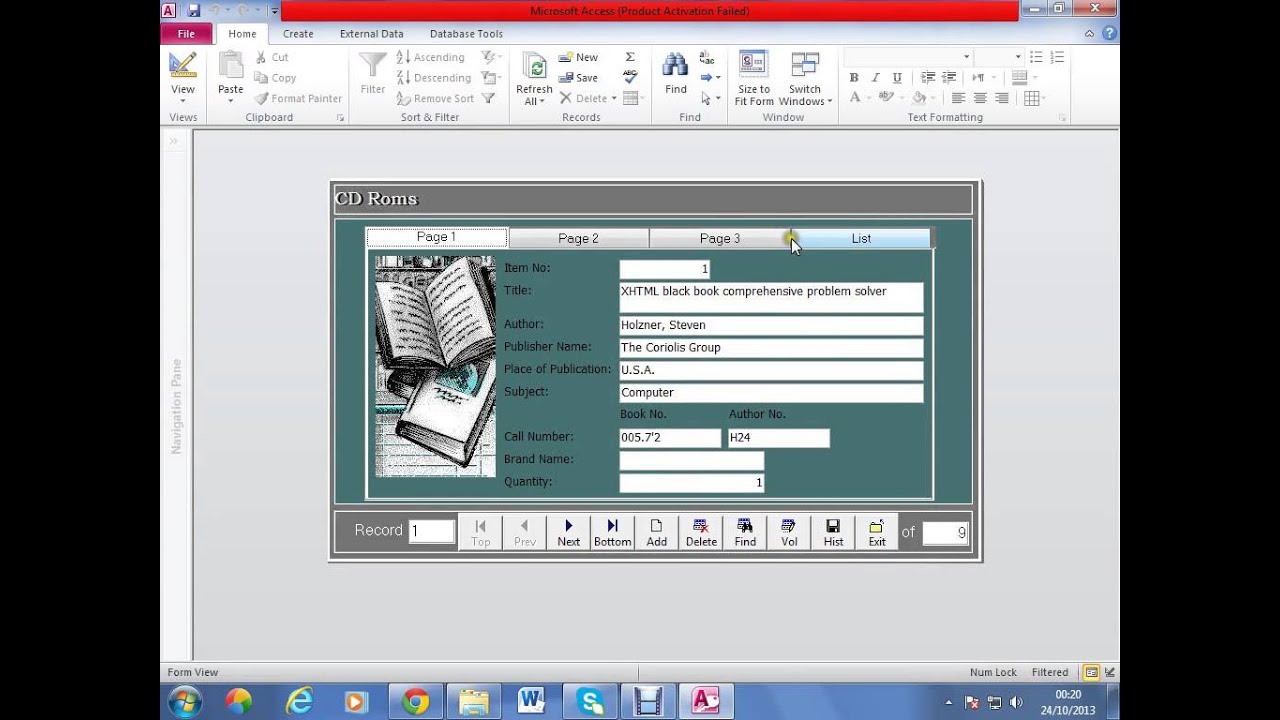Expand the Font size dropdown
The height and width of the screenshot is (720, 1280).
1018,57
